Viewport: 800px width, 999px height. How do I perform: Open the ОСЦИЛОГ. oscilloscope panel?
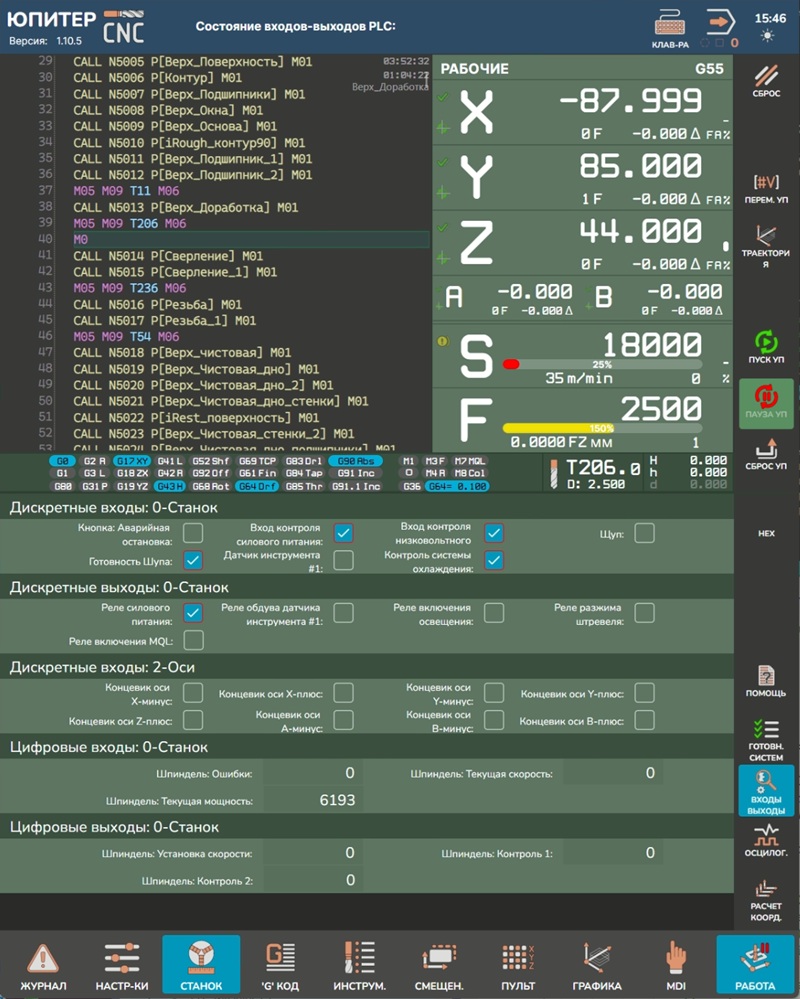(x=766, y=840)
